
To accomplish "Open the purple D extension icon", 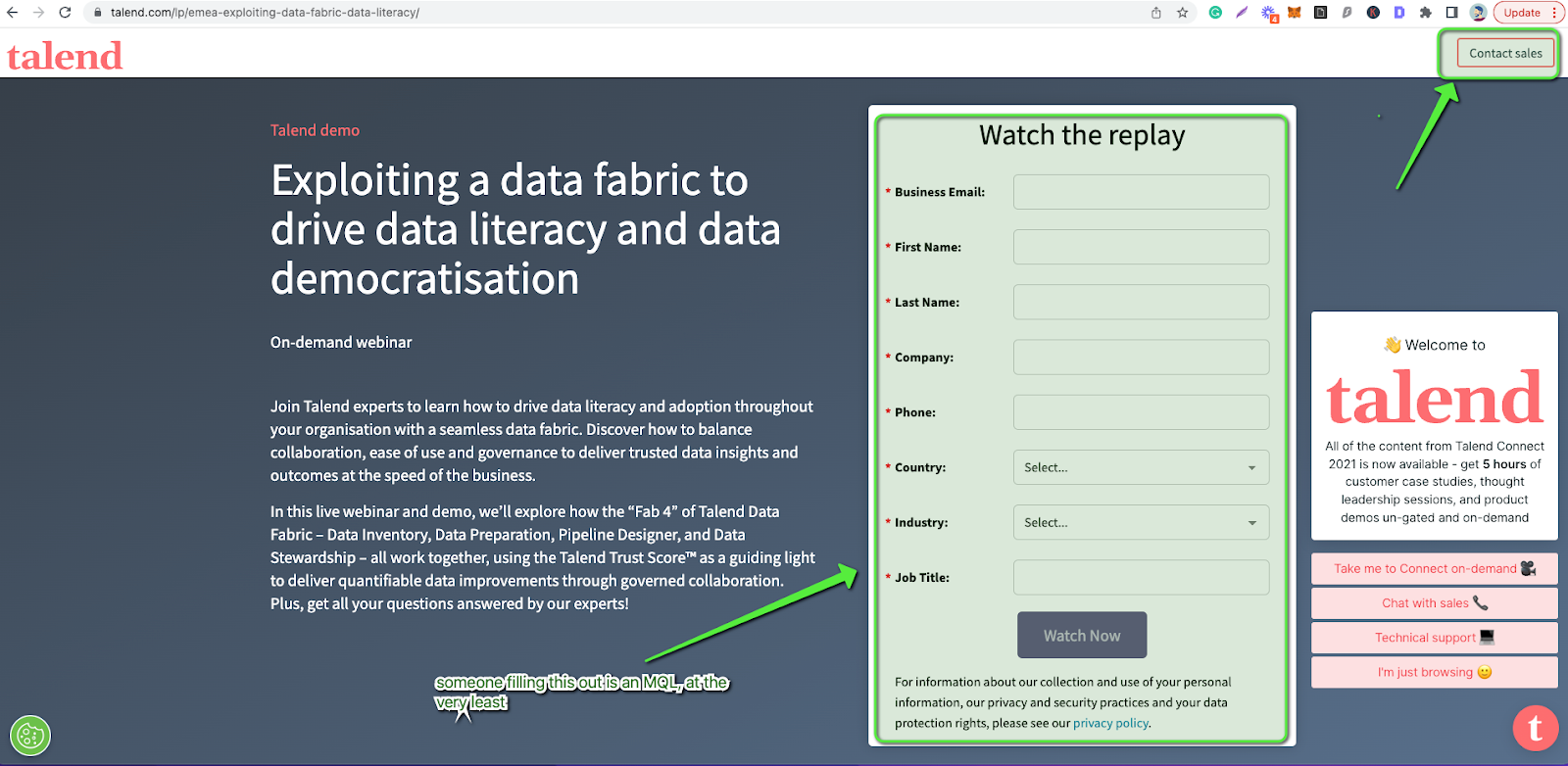I will 1399,13.
